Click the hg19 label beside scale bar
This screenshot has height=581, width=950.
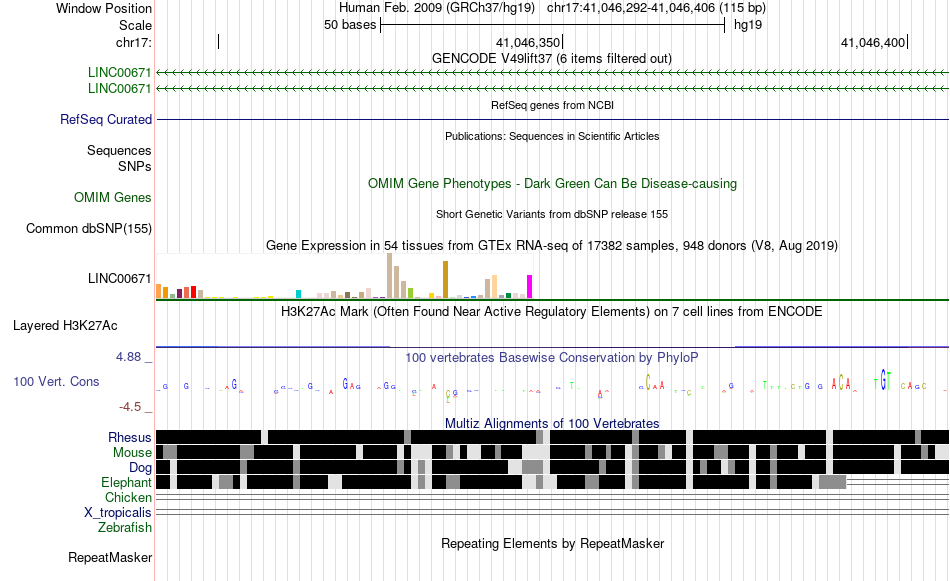pos(748,25)
